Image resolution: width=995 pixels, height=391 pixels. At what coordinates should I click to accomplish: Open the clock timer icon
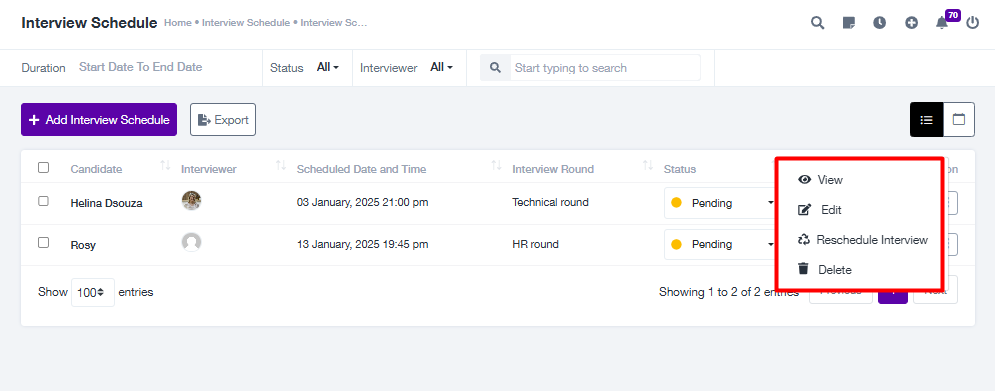(x=880, y=23)
